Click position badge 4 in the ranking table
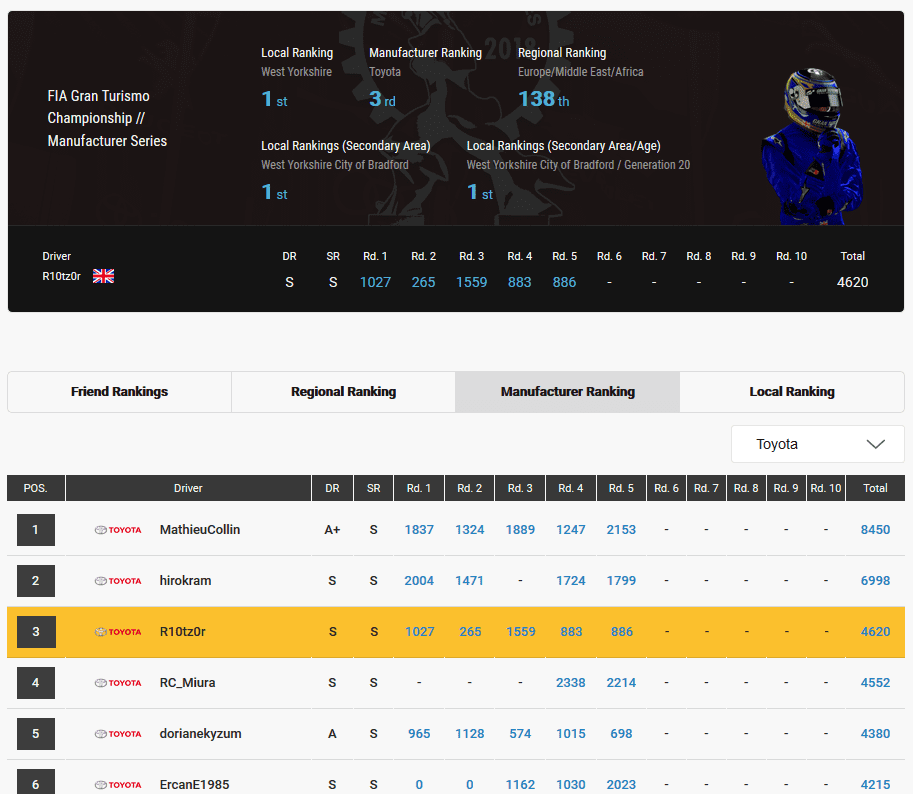The width and height of the screenshot is (913, 794). click(x=36, y=683)
